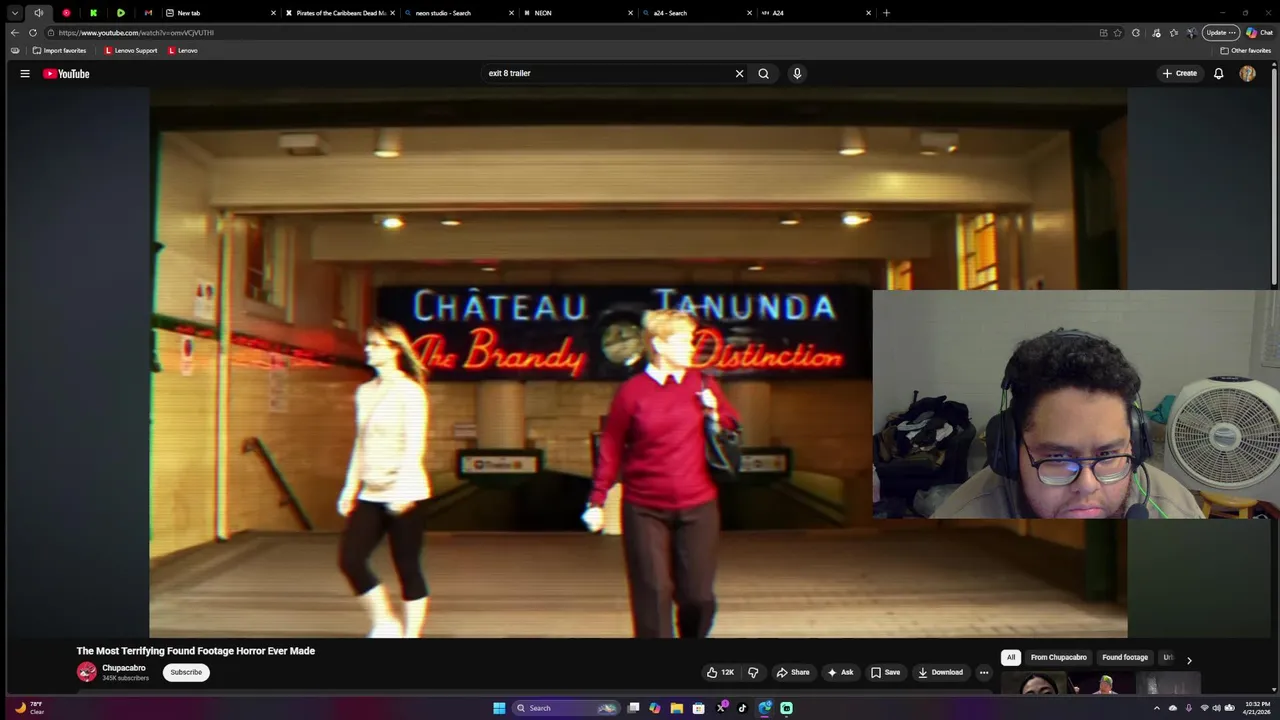The image size is (1280, 720).
Task: Open the clock and date flyout
Action: 1257,708
